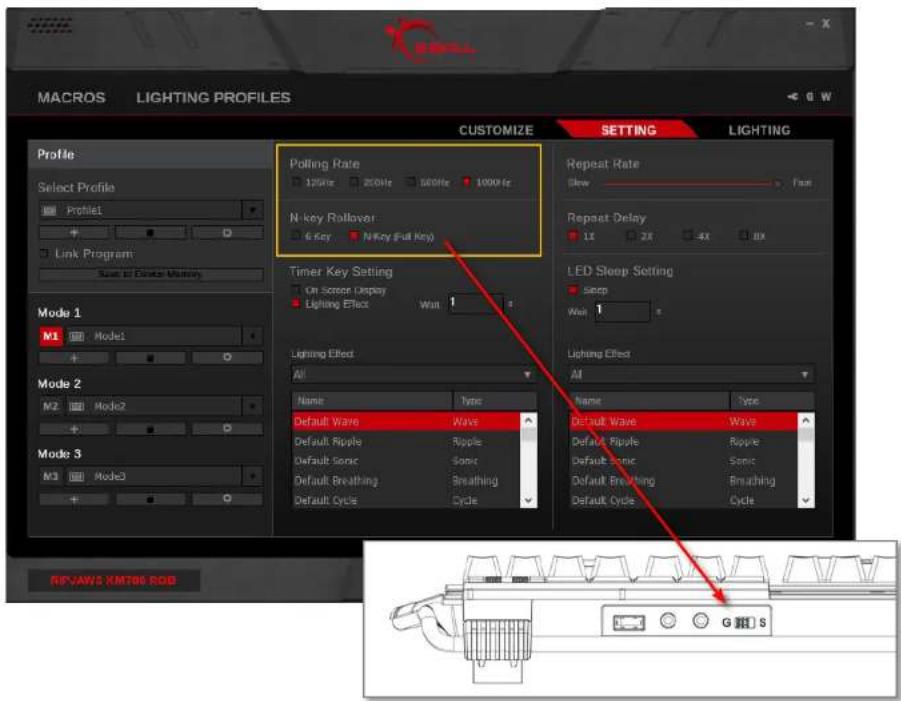Enable On Screen Display for timer key

pyautogui.click(x=296, y=290)
